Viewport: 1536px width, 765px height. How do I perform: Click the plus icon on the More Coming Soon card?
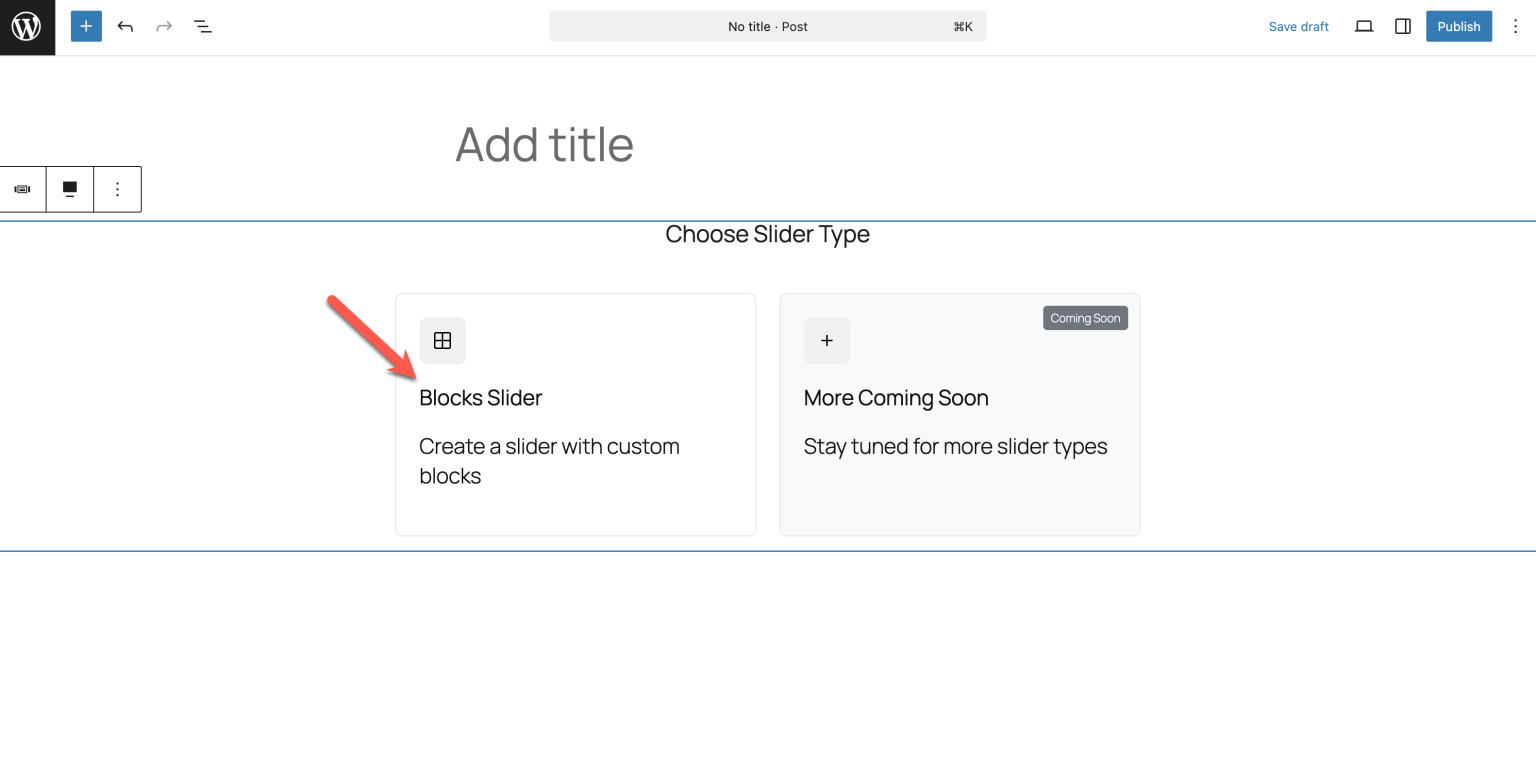827,340
